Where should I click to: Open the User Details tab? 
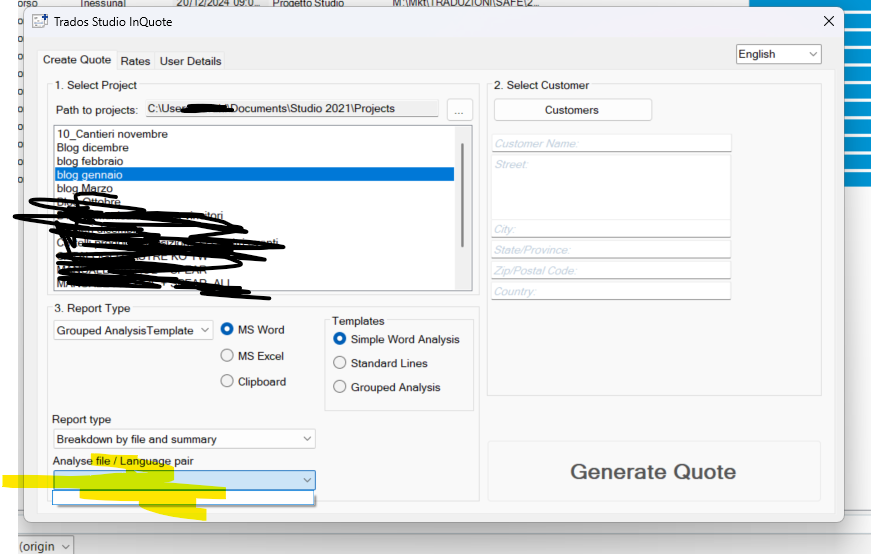click(x=190, y=61)
